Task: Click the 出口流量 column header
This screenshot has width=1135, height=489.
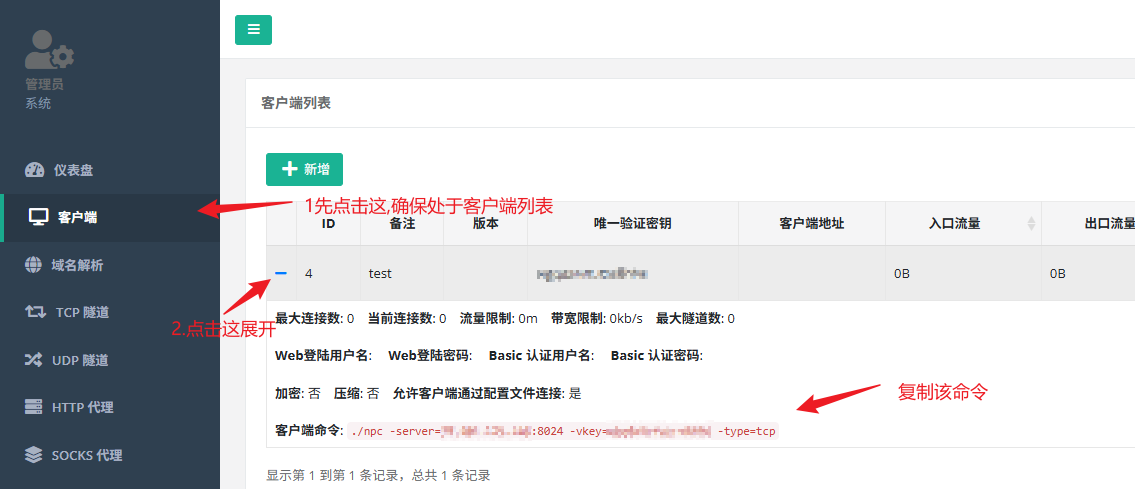Action: point(1089,224)
